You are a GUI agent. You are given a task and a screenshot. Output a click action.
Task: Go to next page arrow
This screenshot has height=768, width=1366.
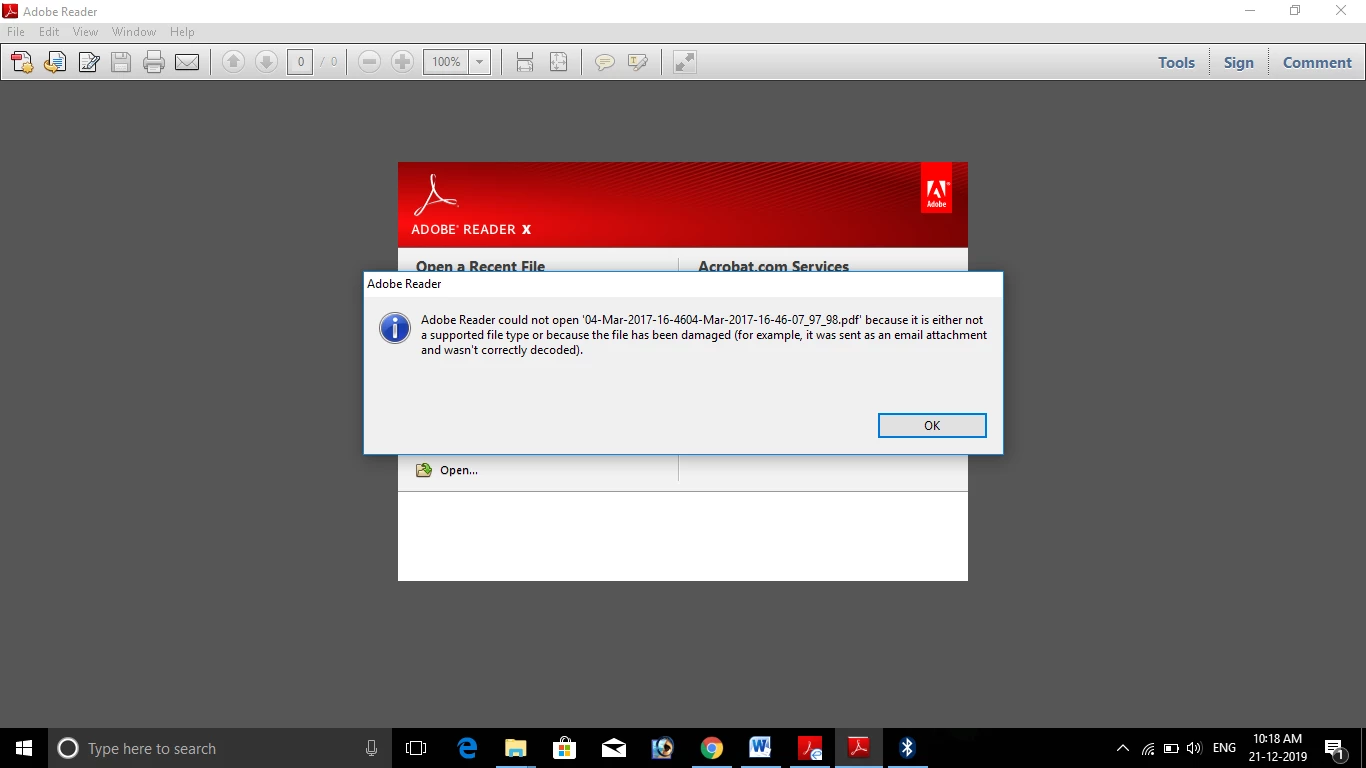(x=266, y=62)
